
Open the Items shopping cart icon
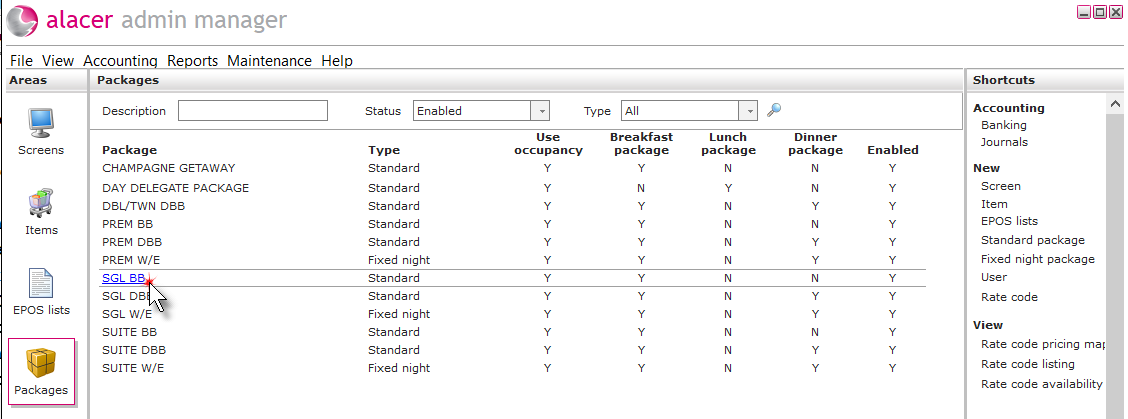tap(41, 203)
